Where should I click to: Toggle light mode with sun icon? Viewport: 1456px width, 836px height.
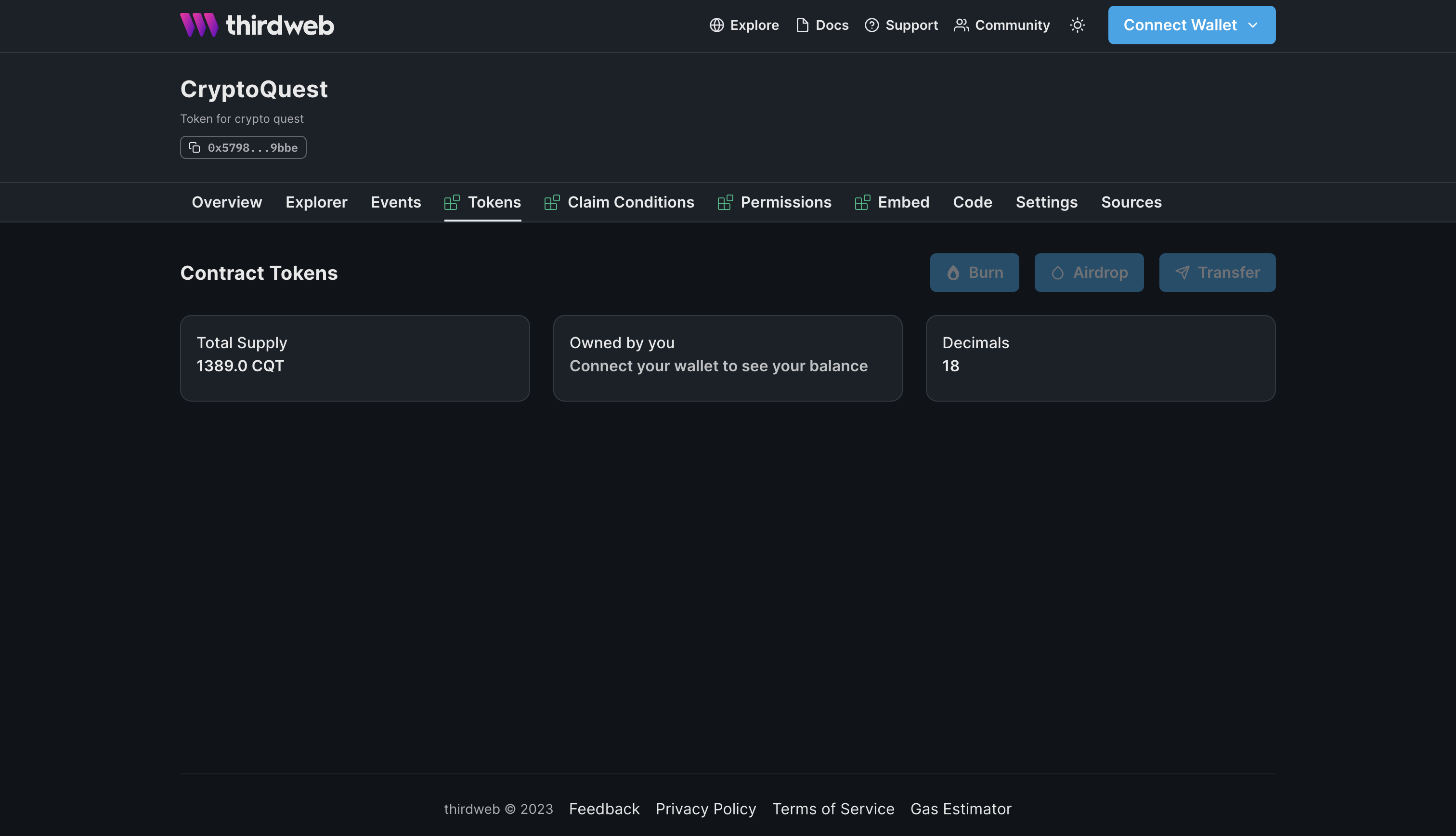coord(1077,25)
